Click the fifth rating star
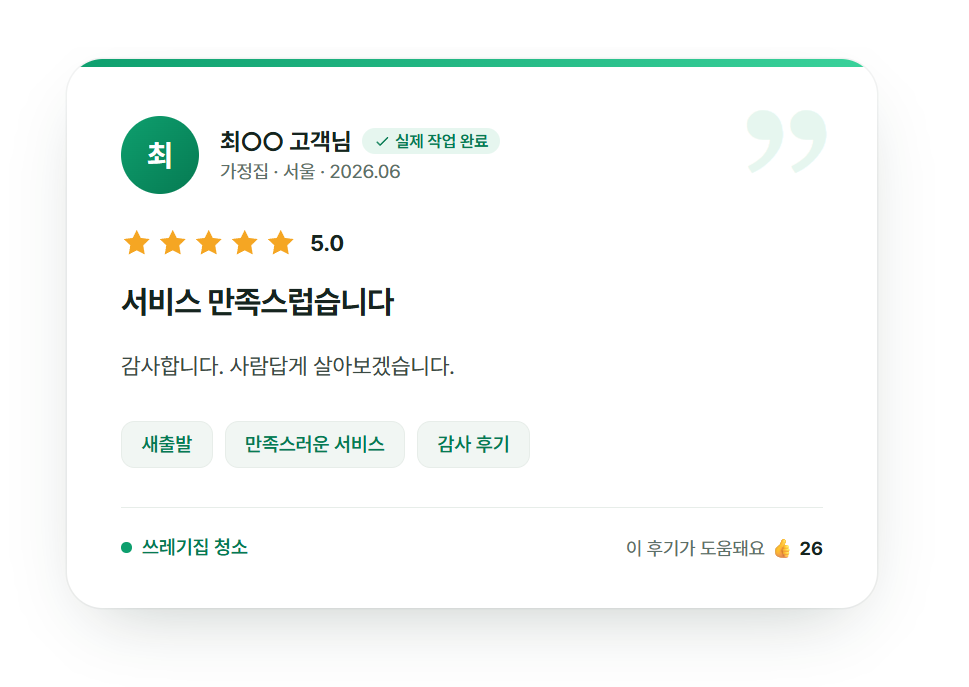Image resolution: width=969 pixels, height=687 pixels. coord(281,242)
